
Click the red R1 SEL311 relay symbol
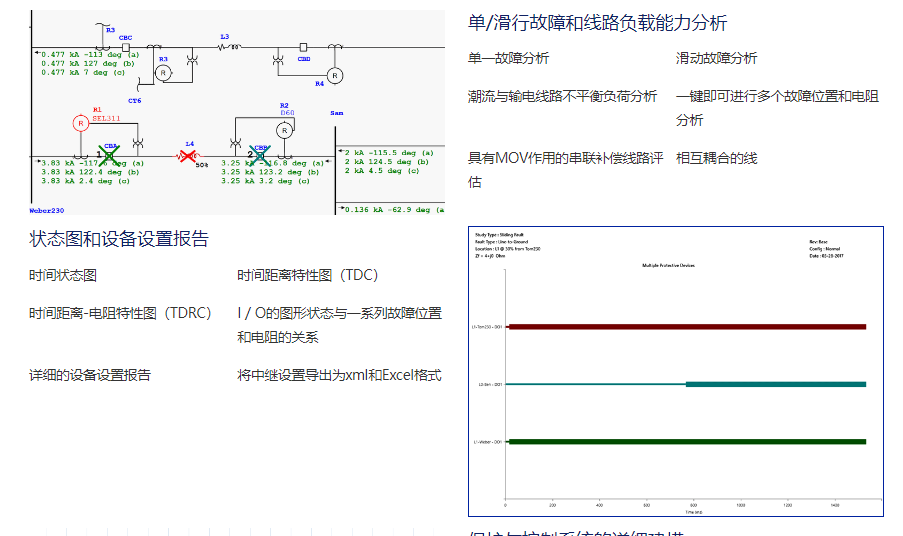tap(81, 123)
